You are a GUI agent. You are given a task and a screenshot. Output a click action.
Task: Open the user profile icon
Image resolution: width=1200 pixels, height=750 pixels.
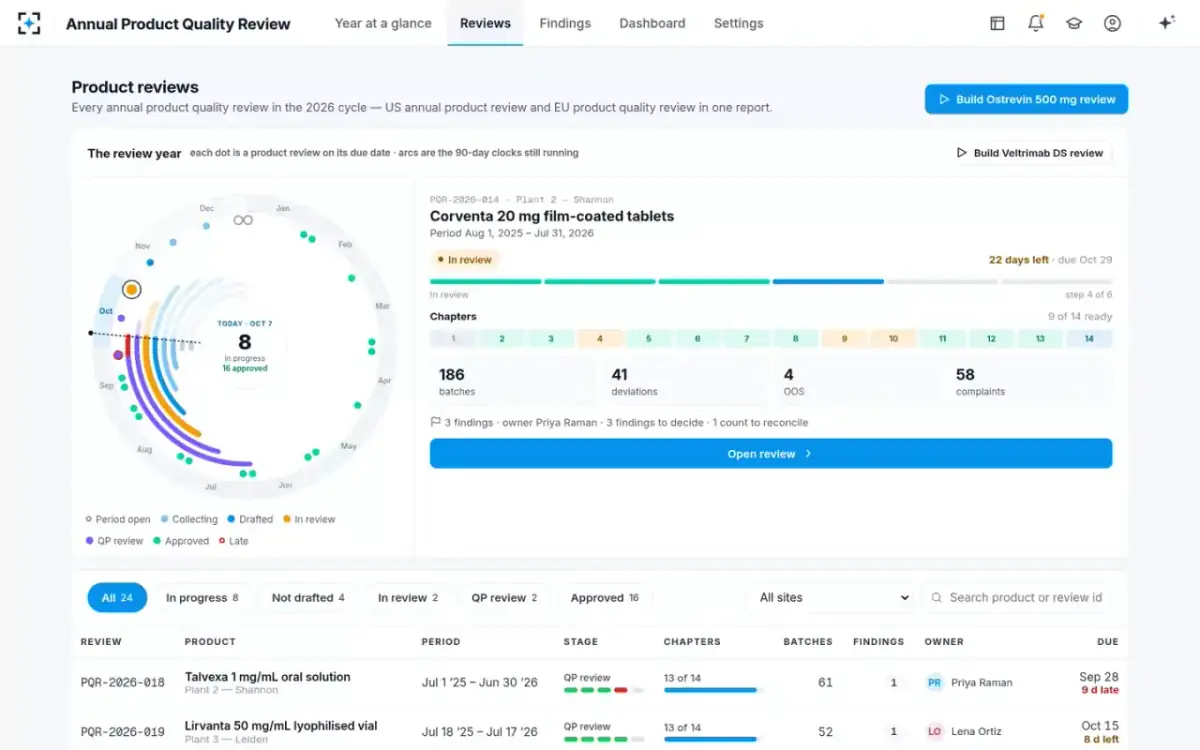1112,23
